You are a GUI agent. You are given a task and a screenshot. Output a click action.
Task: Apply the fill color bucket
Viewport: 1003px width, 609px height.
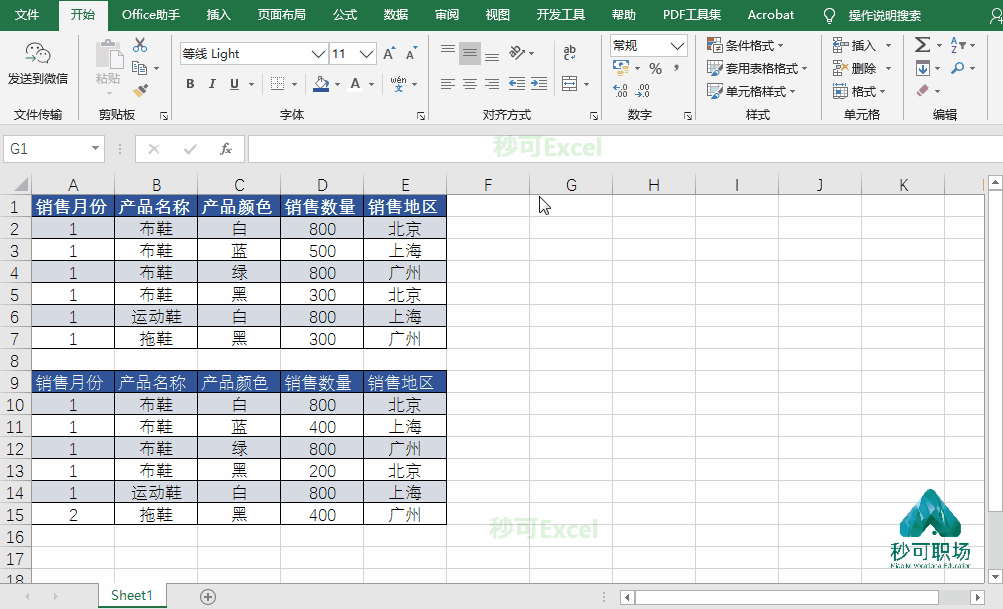point(321,84)
